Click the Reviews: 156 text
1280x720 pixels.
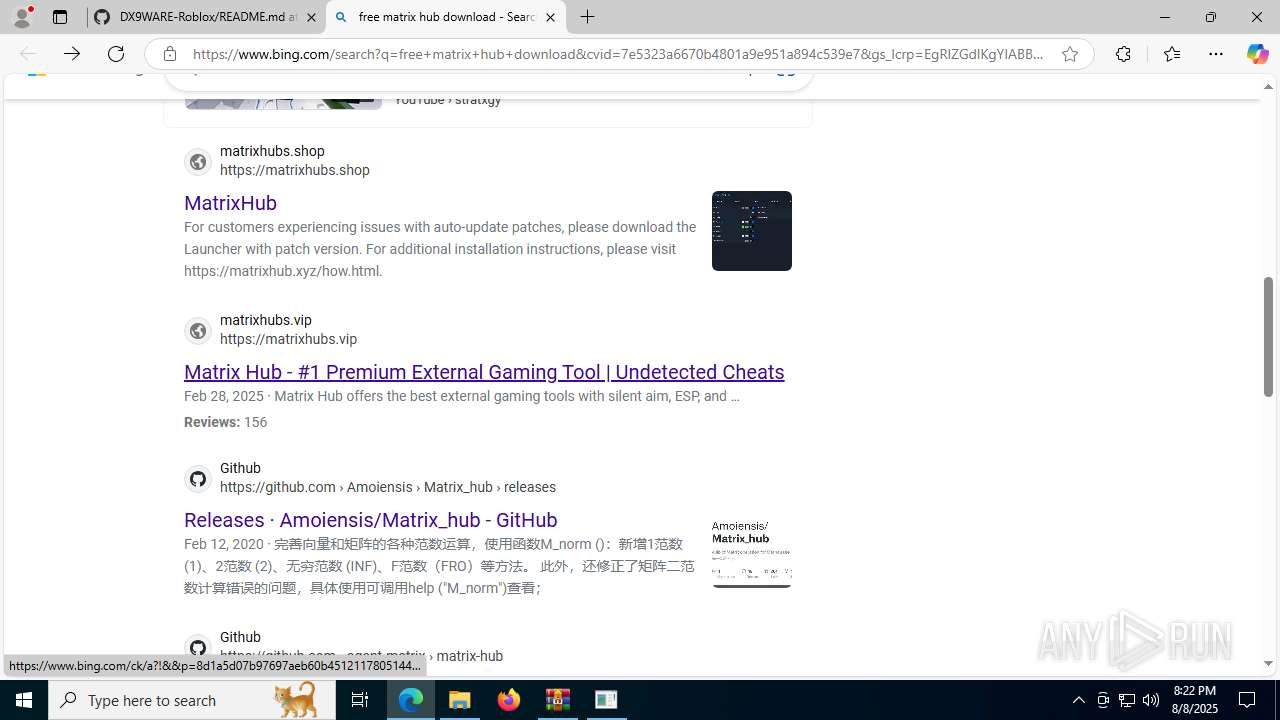click(x=225, y=422)
